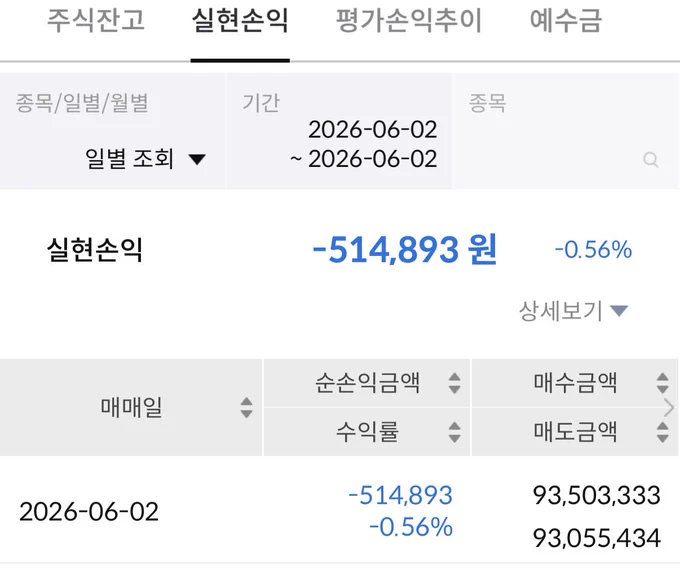Sort by 매매일 column arrows

[246, 408]
